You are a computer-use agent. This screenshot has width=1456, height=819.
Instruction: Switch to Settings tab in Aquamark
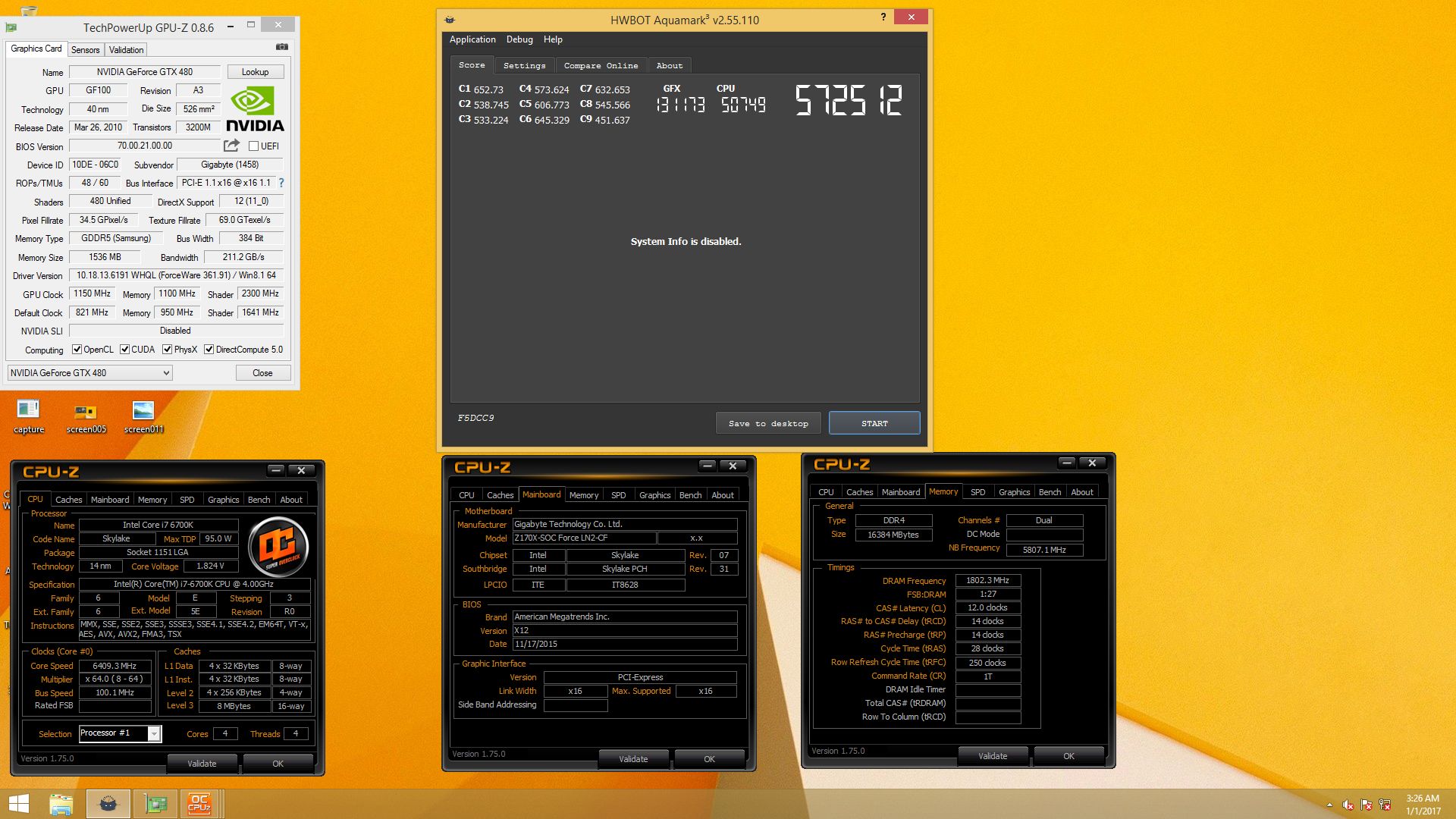pos(524,65)
